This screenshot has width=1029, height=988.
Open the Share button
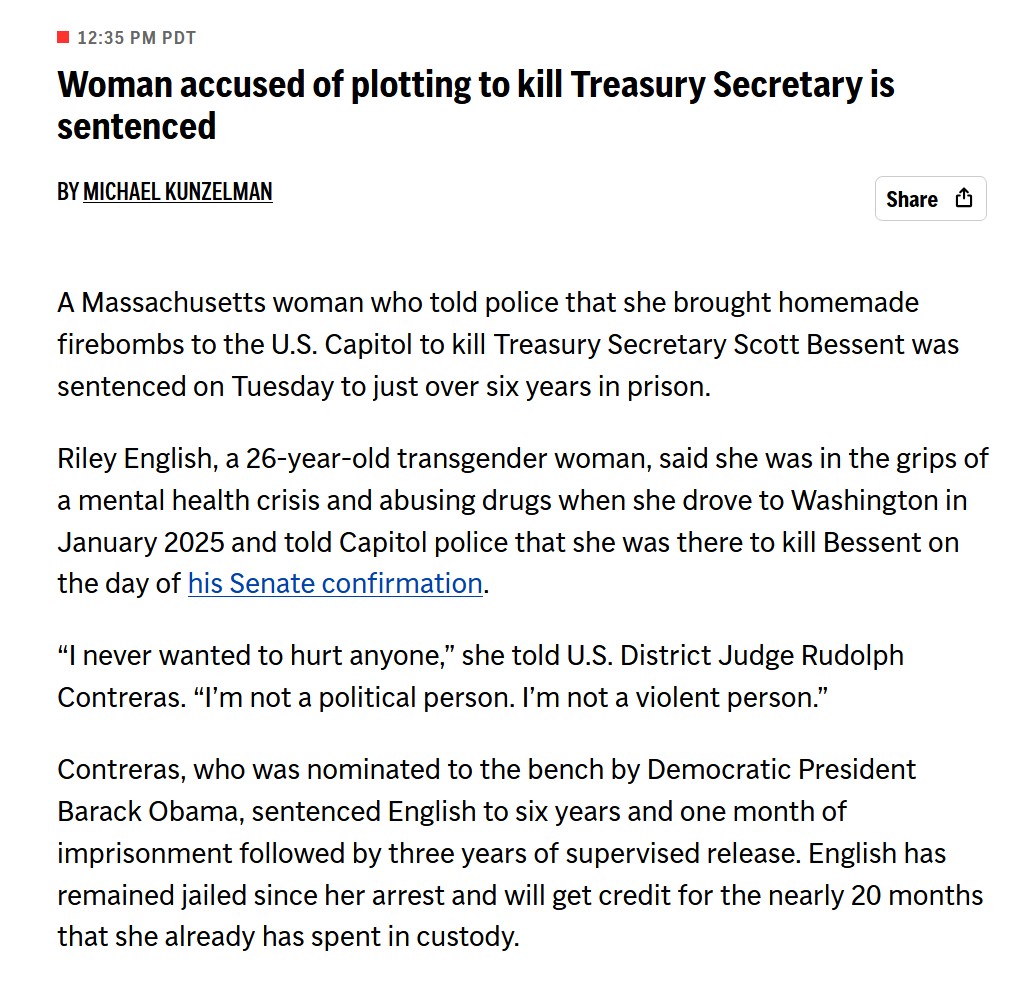click(x=930, y=198)
